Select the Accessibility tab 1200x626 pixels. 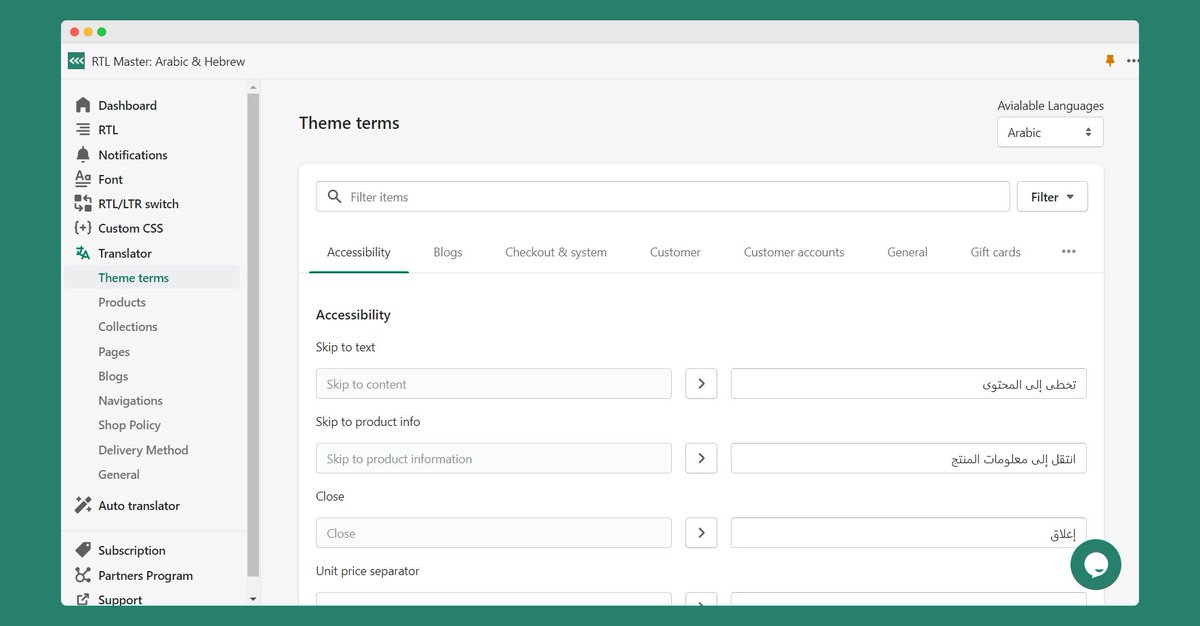(x=359, y=252)
